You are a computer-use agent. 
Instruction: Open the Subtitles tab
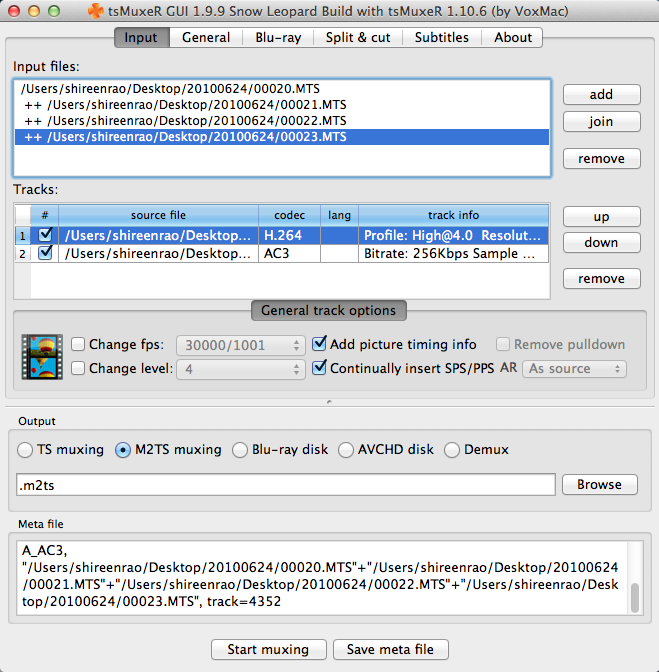[442, 38]
